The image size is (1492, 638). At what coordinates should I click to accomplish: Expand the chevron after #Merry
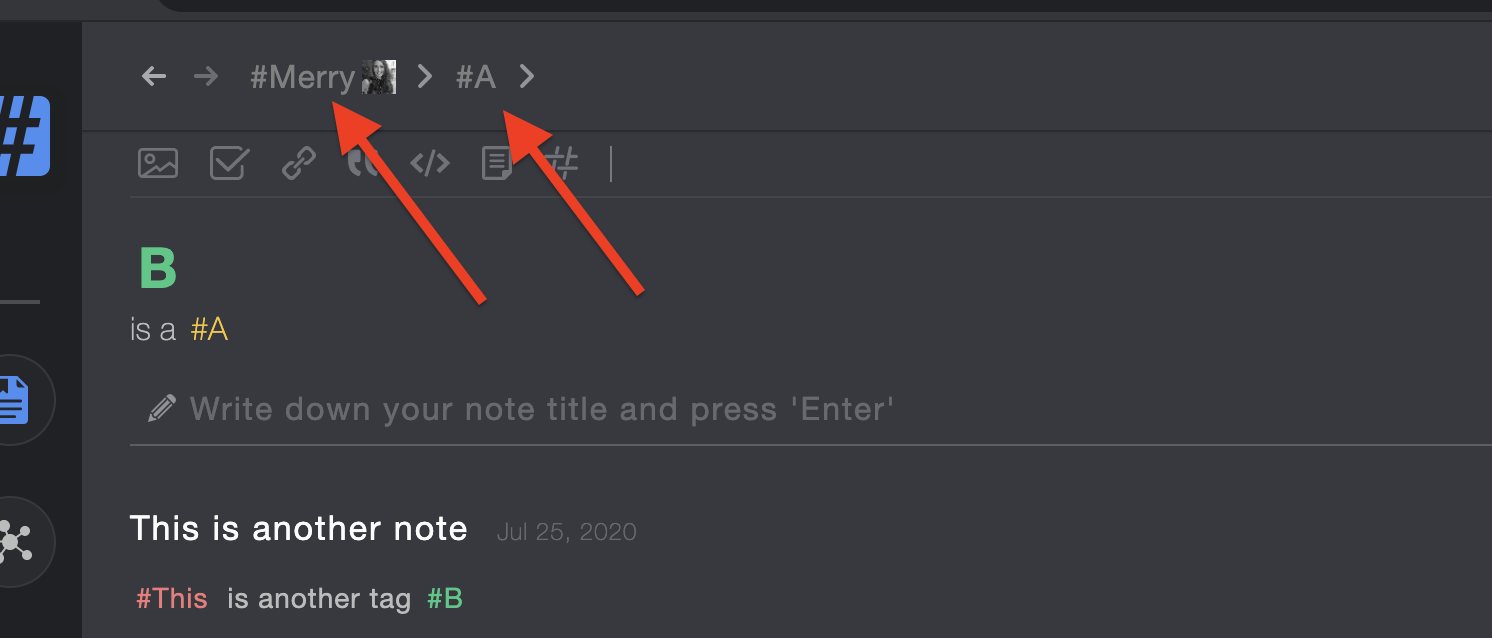coord(425,76)
